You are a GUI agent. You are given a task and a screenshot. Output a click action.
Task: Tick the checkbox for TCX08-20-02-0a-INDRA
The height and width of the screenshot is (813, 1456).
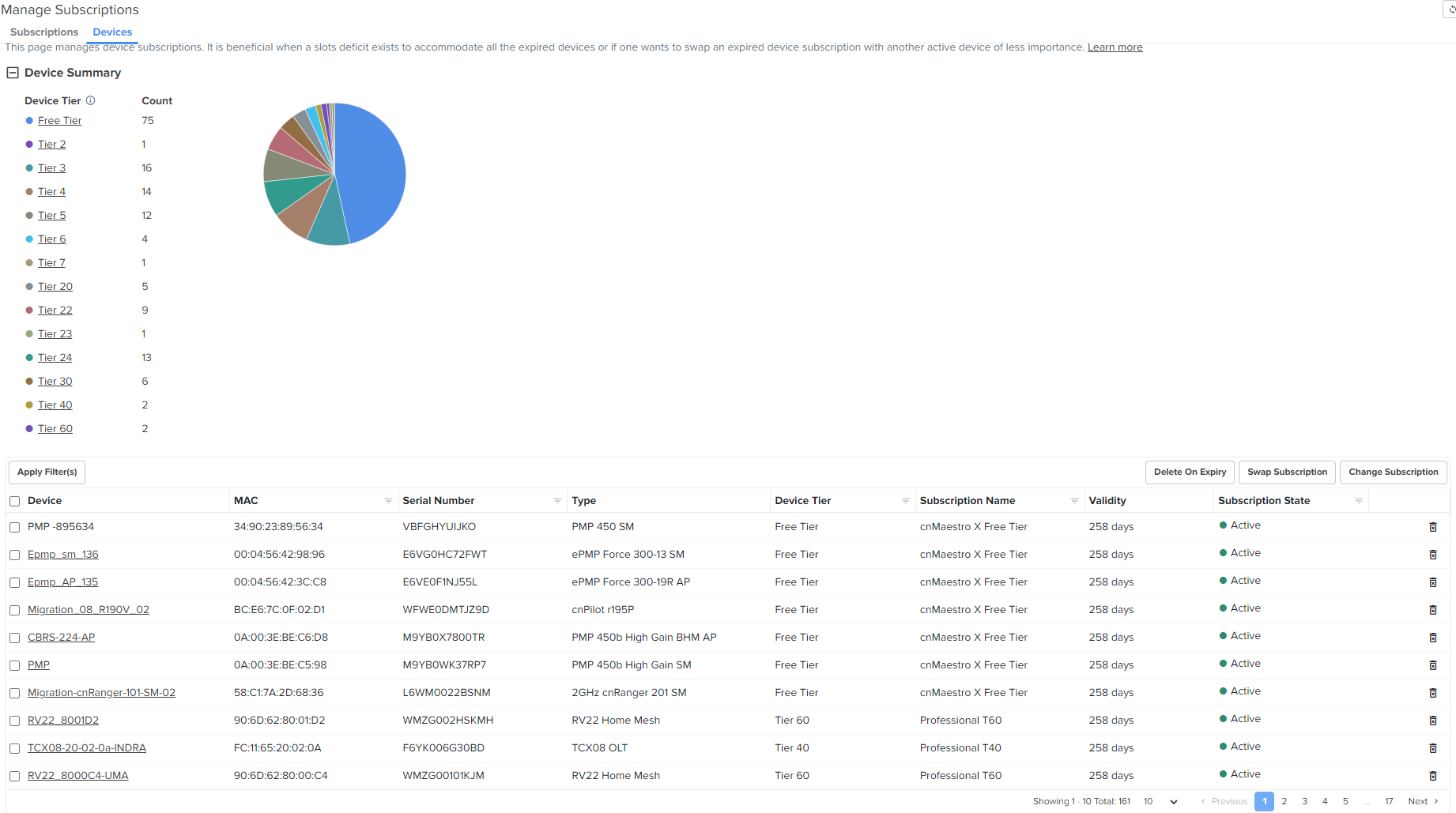click(x=15, y=748)
